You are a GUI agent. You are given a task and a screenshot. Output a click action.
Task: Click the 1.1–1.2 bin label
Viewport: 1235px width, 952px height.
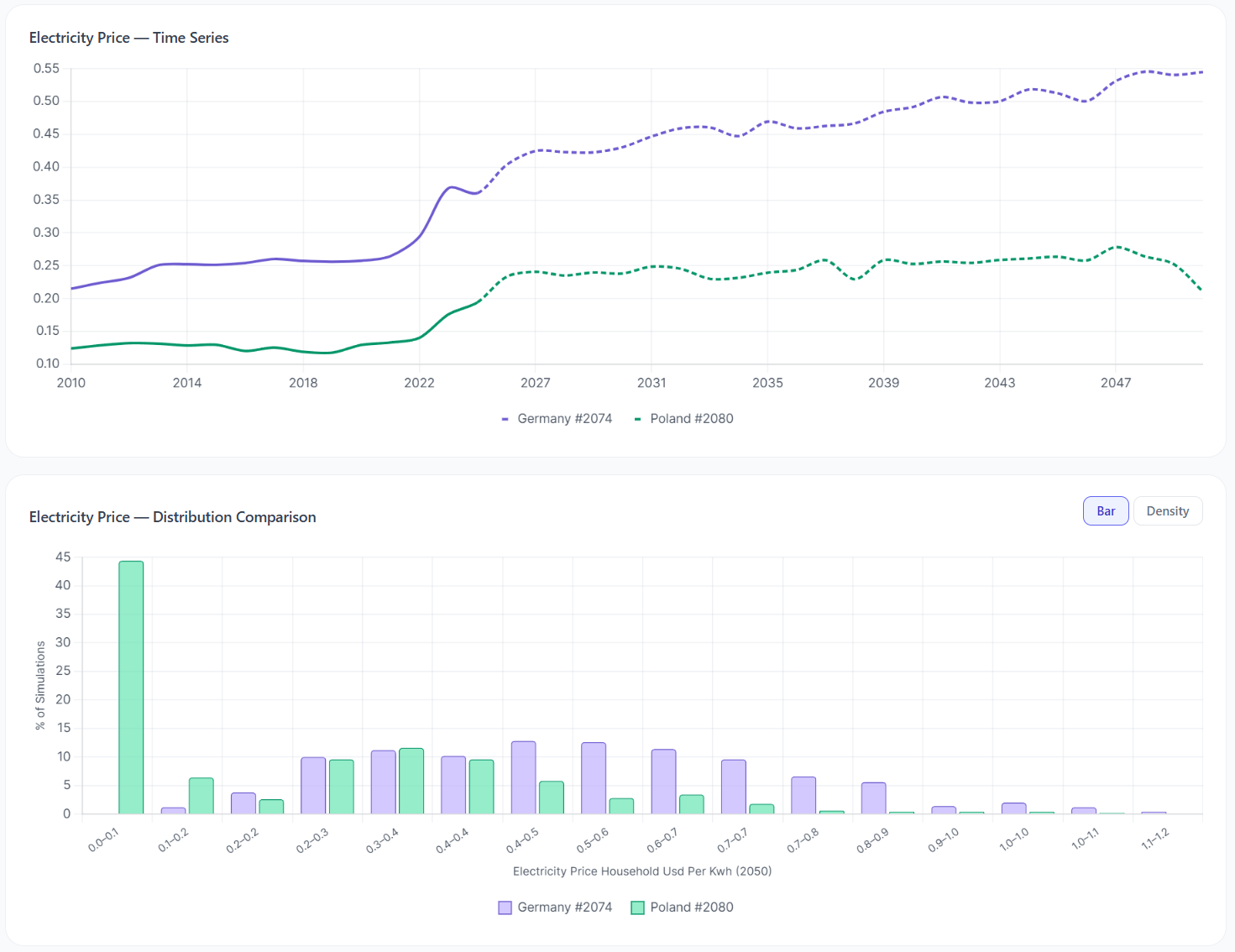point(1154,840)
